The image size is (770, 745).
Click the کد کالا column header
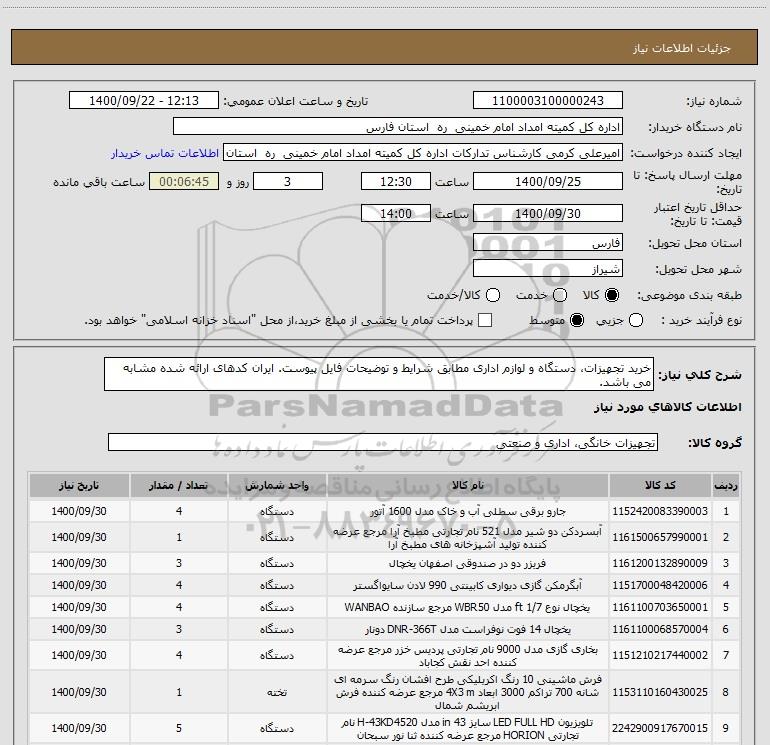point(660,485)
